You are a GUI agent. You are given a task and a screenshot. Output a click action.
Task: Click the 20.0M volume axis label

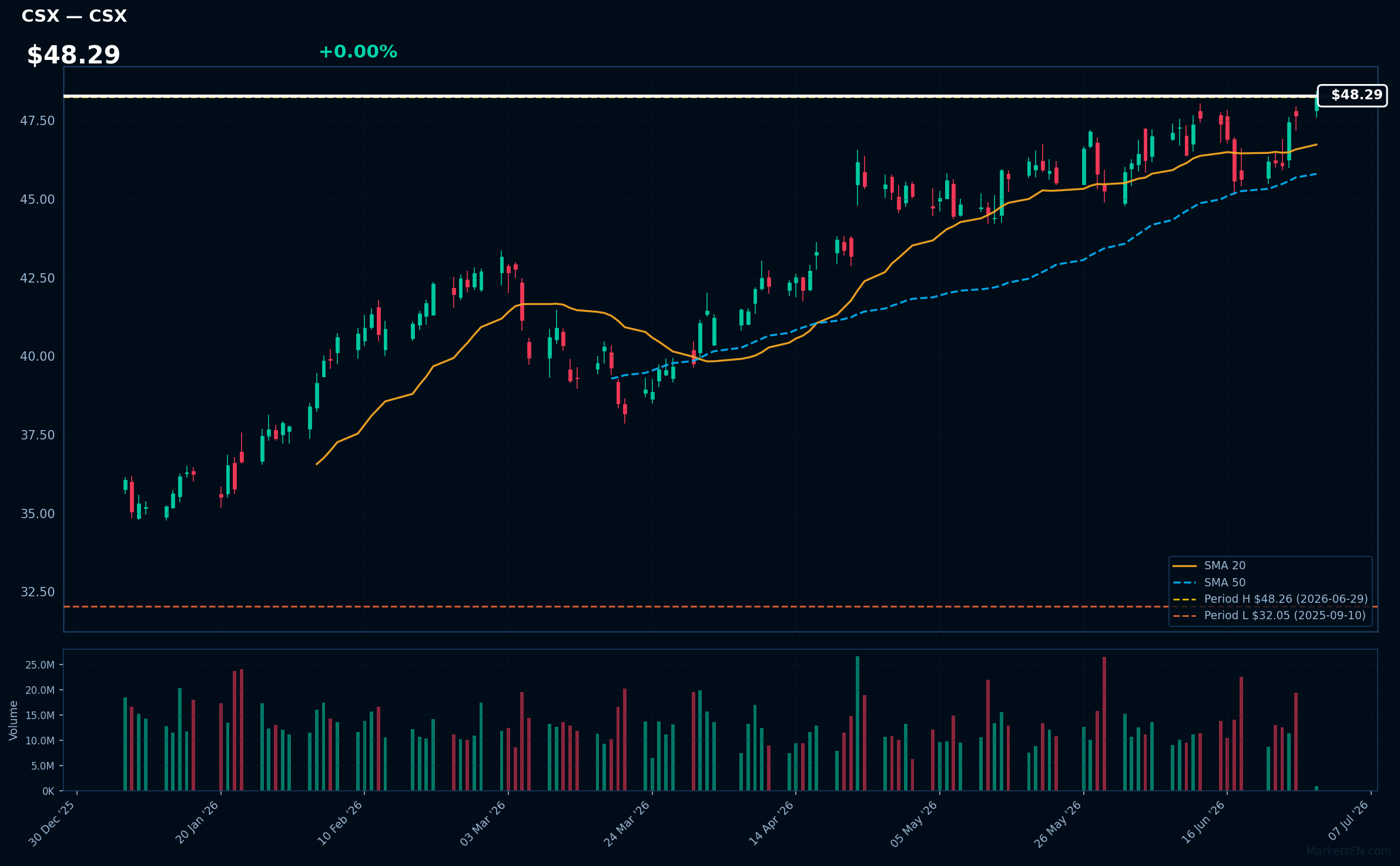40,690
